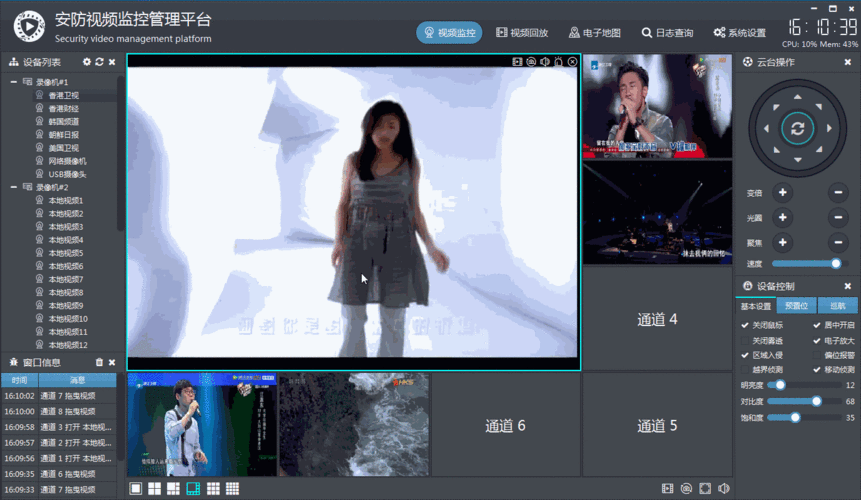The image size is (861, 500).
Task: Collapse the 录像机#2 tree node
Action: [x=13, y=187]
